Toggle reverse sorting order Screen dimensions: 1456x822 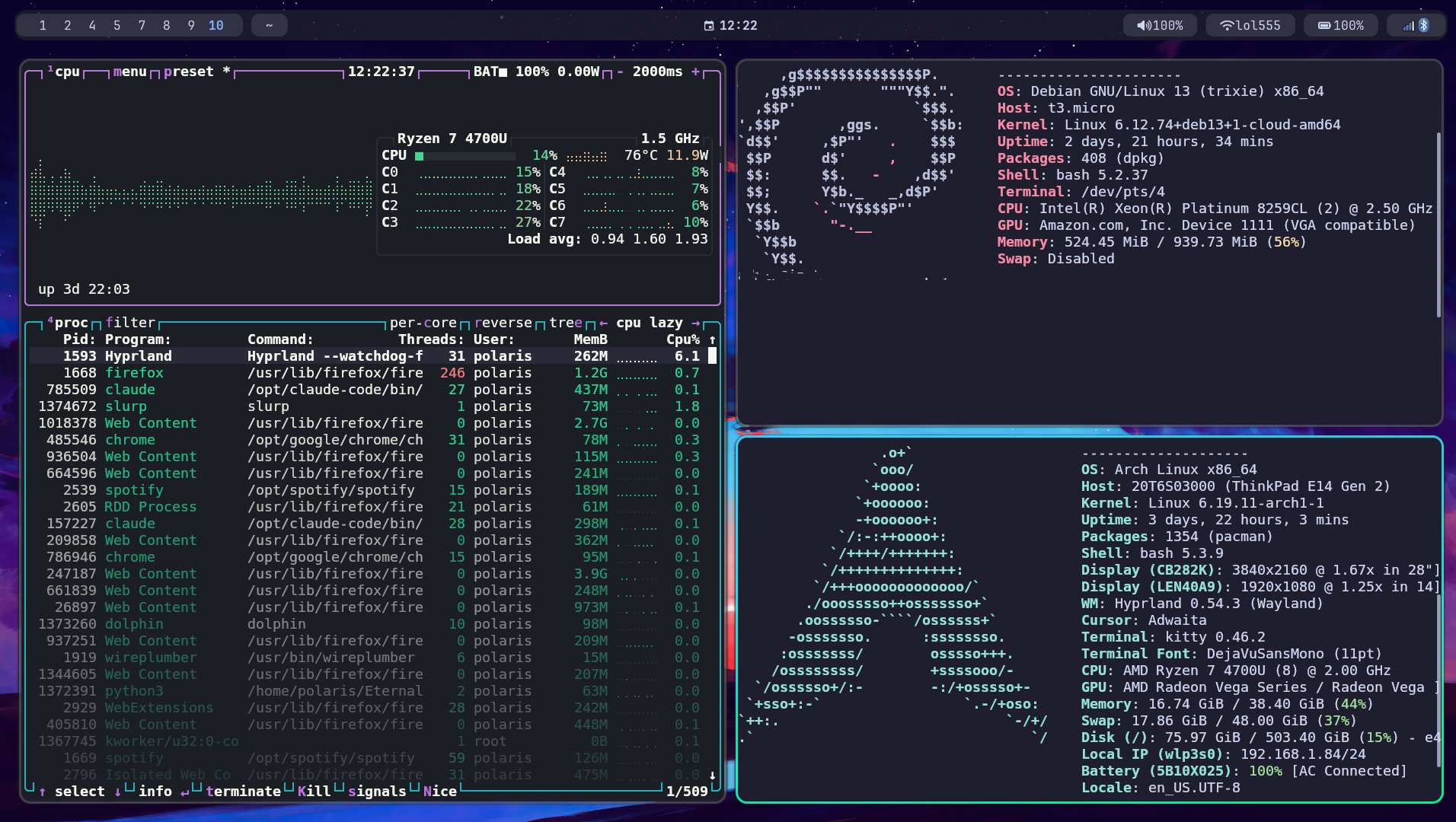point(503,323)
